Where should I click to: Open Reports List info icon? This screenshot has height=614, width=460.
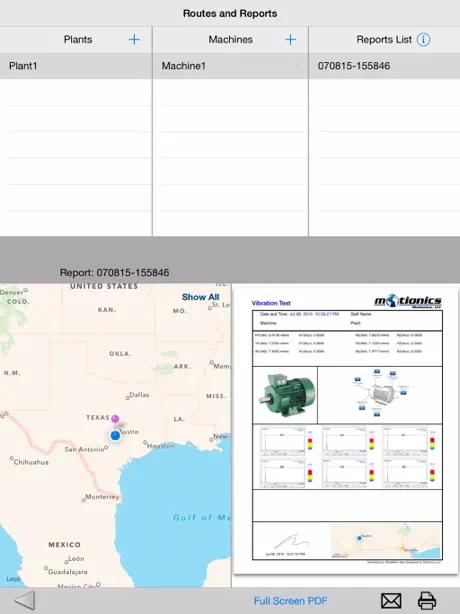coord(423,40)
